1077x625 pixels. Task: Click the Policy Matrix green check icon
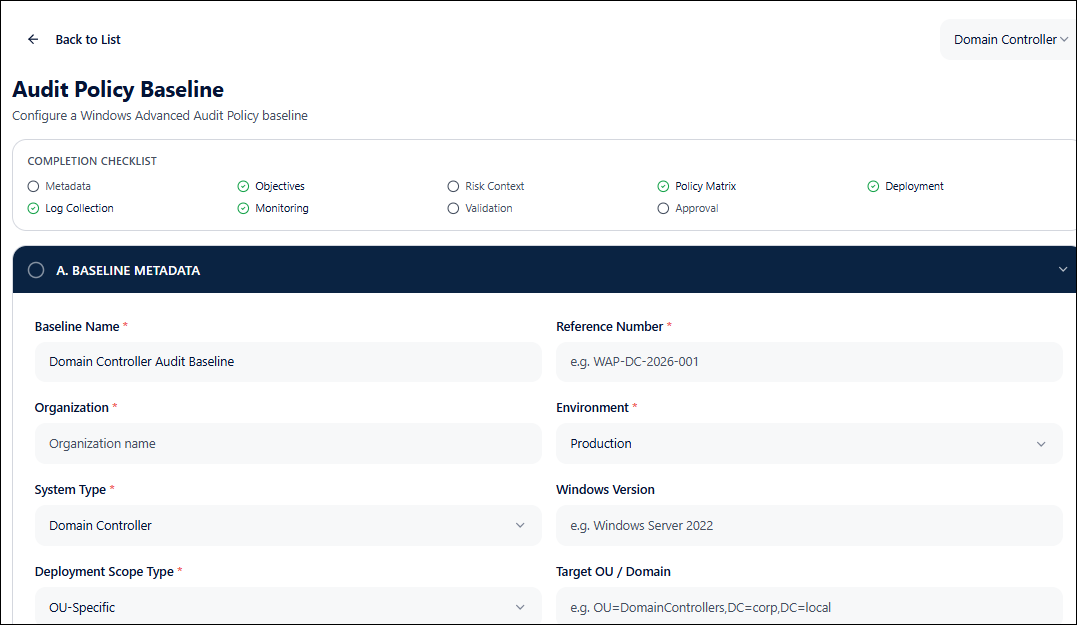[663, 186]
